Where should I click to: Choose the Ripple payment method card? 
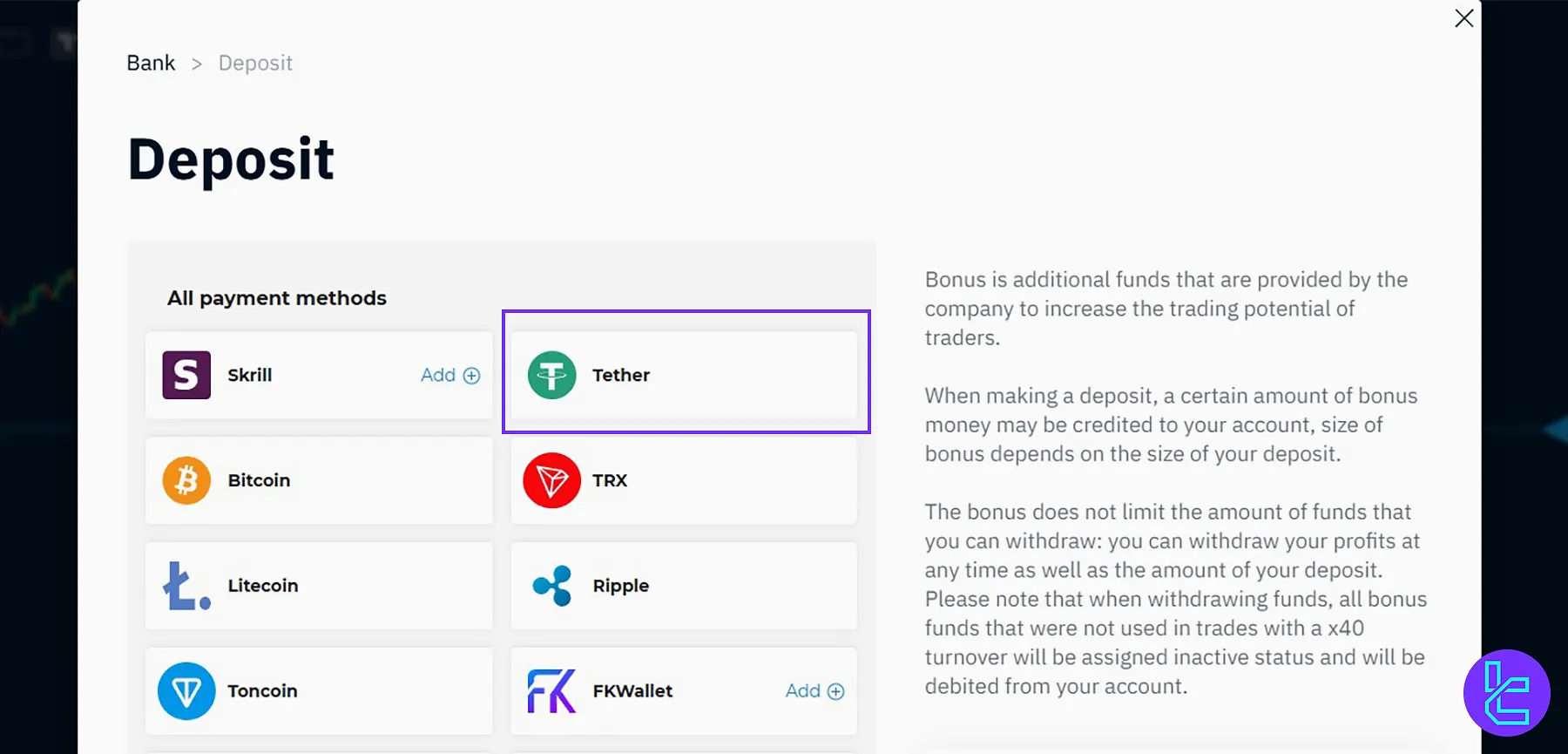684,586
